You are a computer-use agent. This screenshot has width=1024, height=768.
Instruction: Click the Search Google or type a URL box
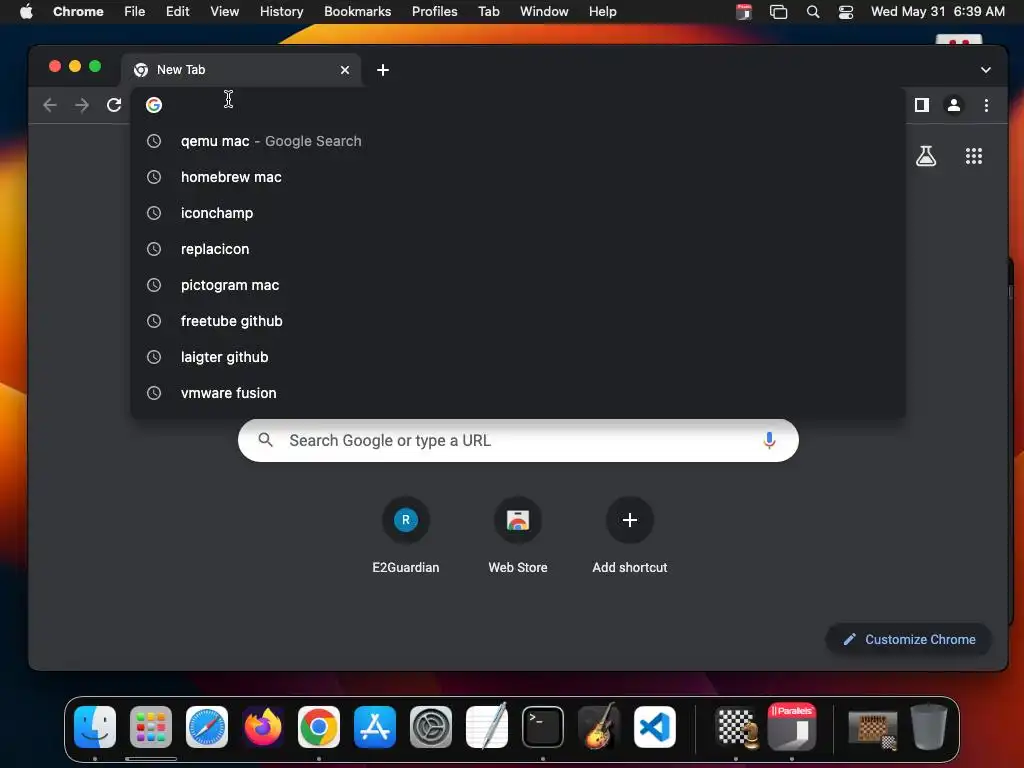518,441
